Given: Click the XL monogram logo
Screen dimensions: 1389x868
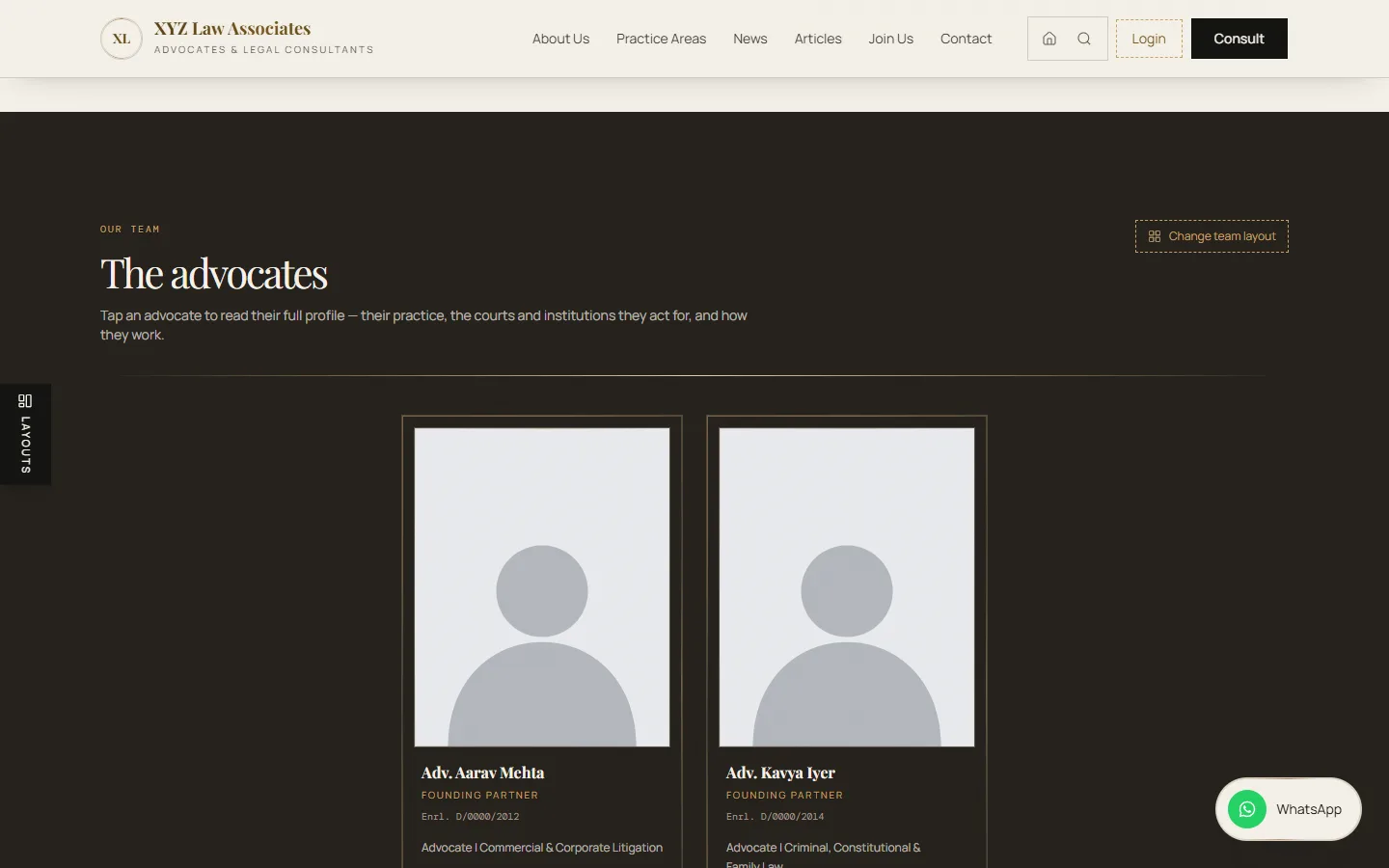Looking at the screenshot, I should (x=122, y=39).
